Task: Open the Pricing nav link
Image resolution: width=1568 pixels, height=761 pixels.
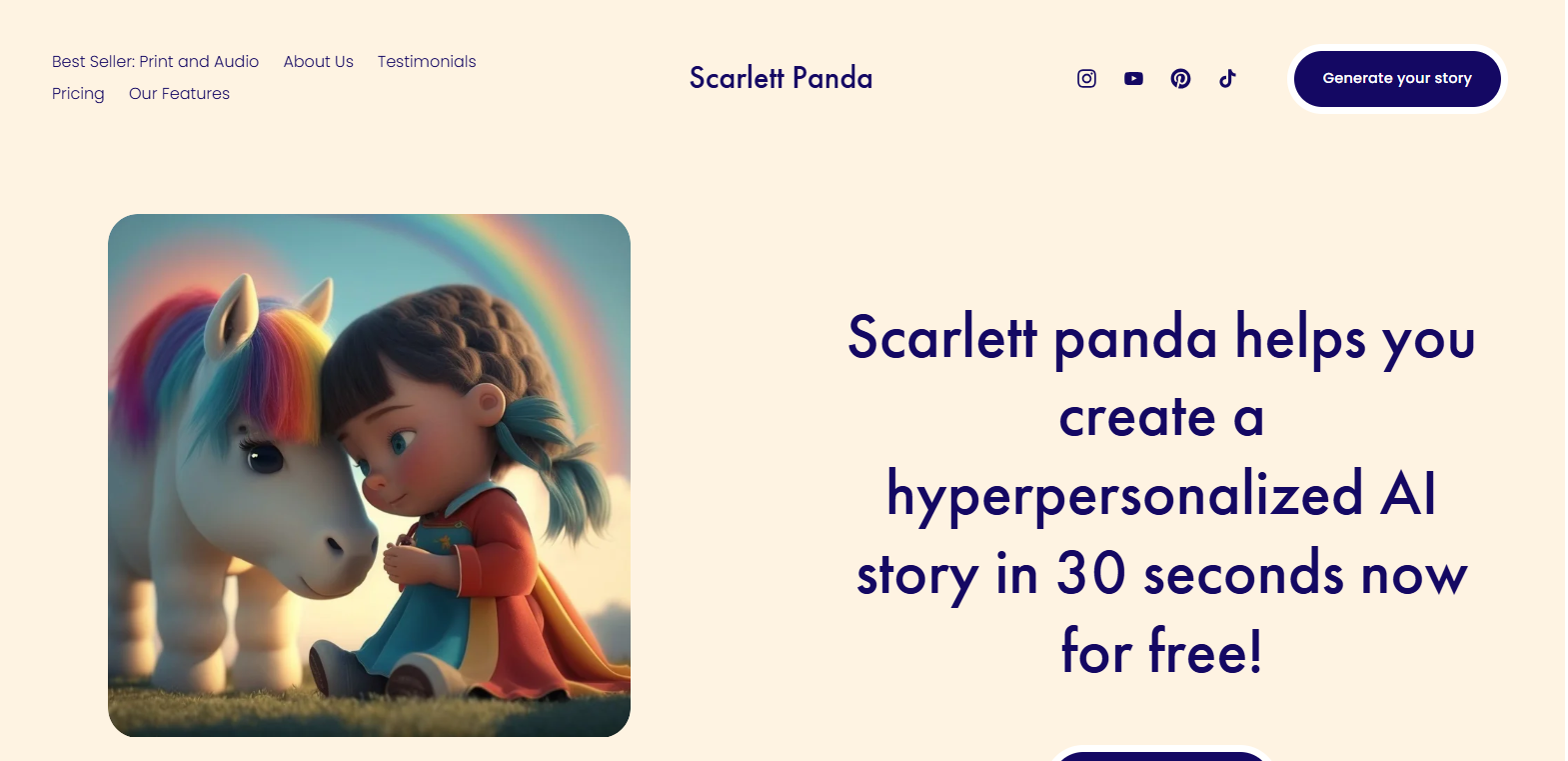Action: tap(78, 93)
